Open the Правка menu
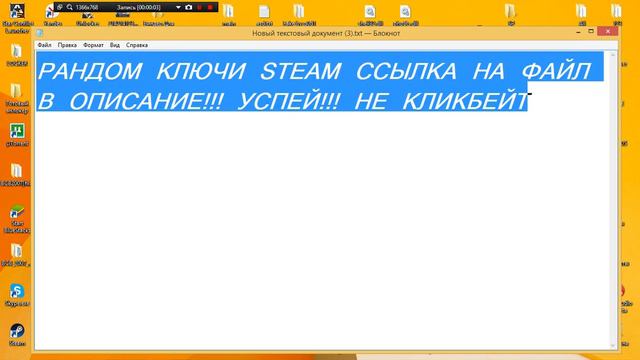The image size is (640, 360). [x=67, y=45]
